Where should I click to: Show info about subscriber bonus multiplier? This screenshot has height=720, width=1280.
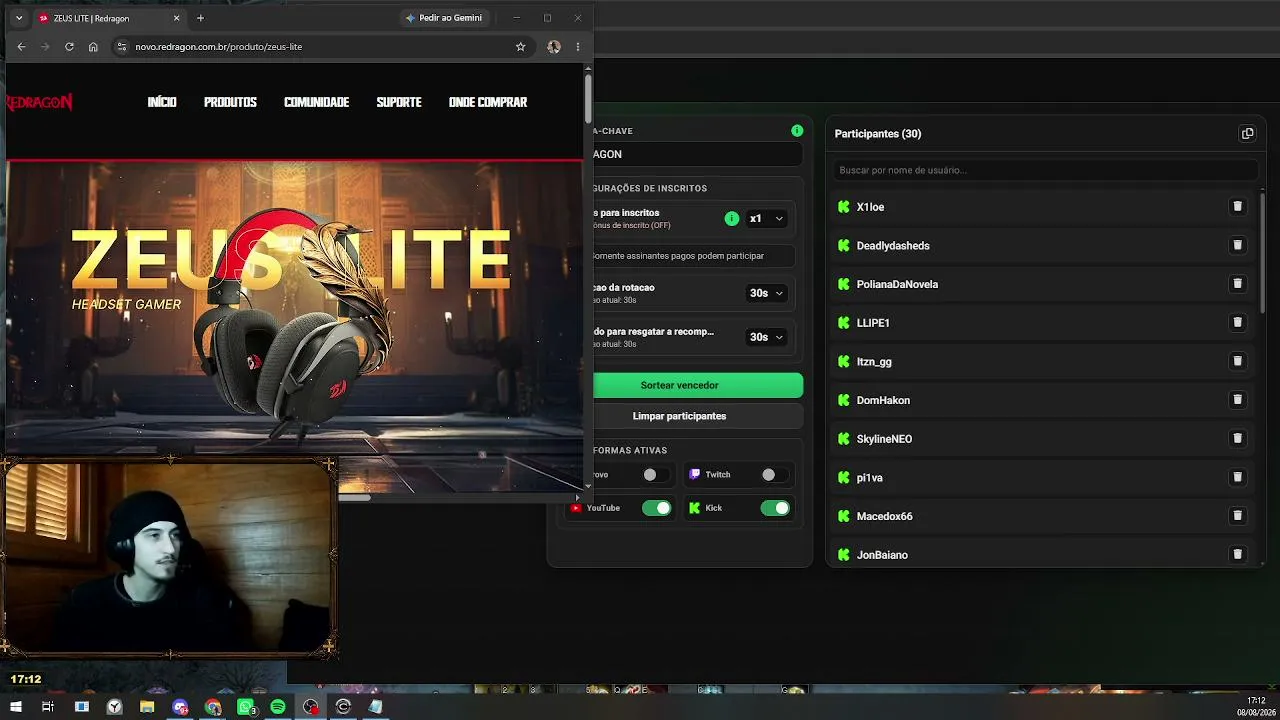click(x=732, y=218)
